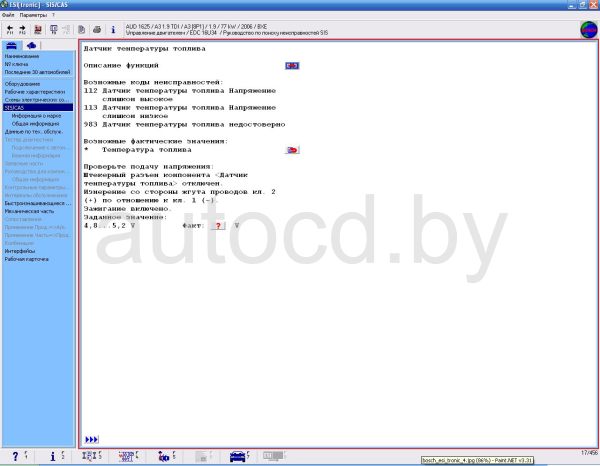Select 'Схемы электрических со...' in the sidebar
The image size is (600, 466).
pos(37,100)
